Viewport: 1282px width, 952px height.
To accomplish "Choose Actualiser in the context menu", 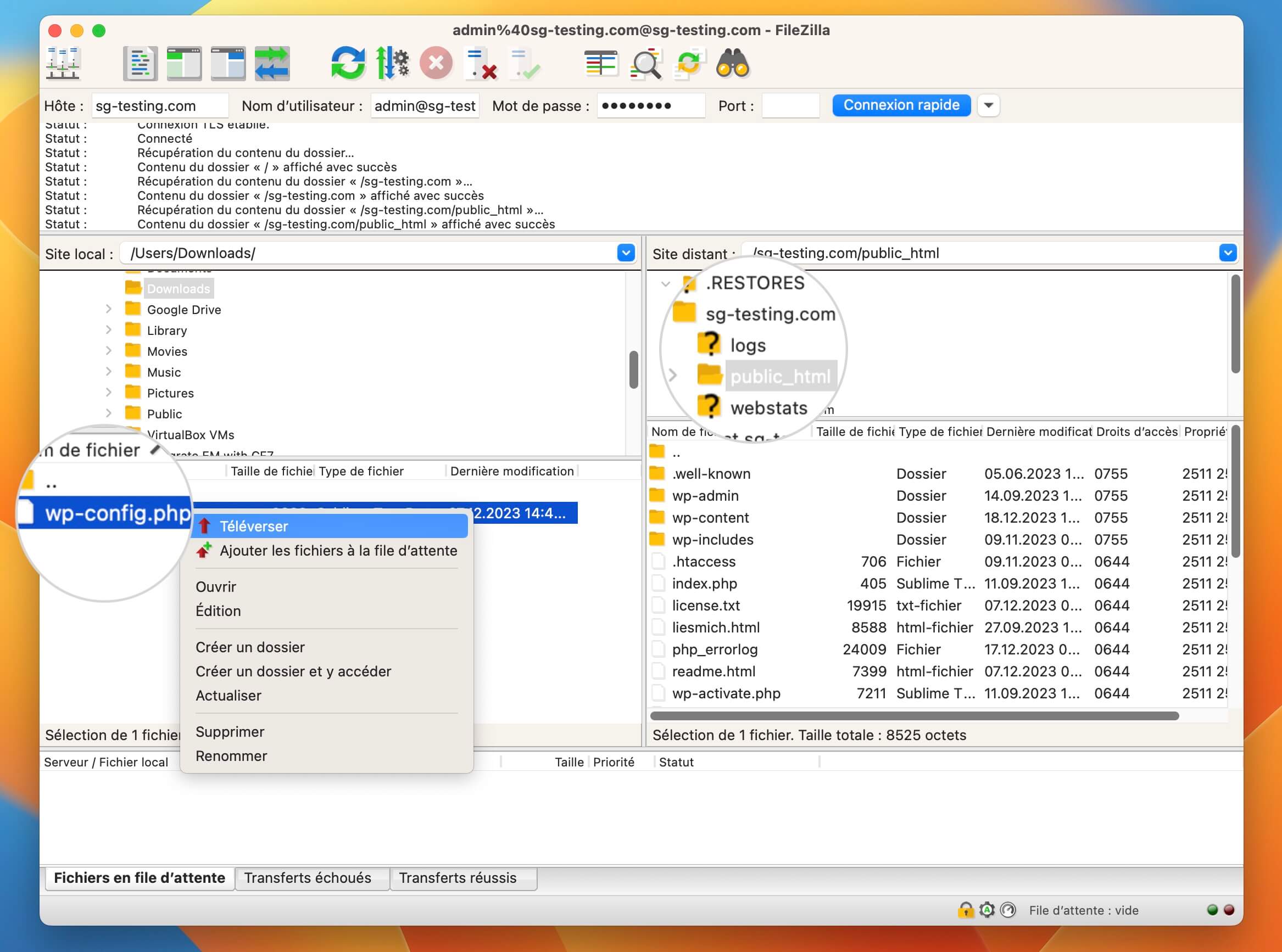I will pos(326,696).
